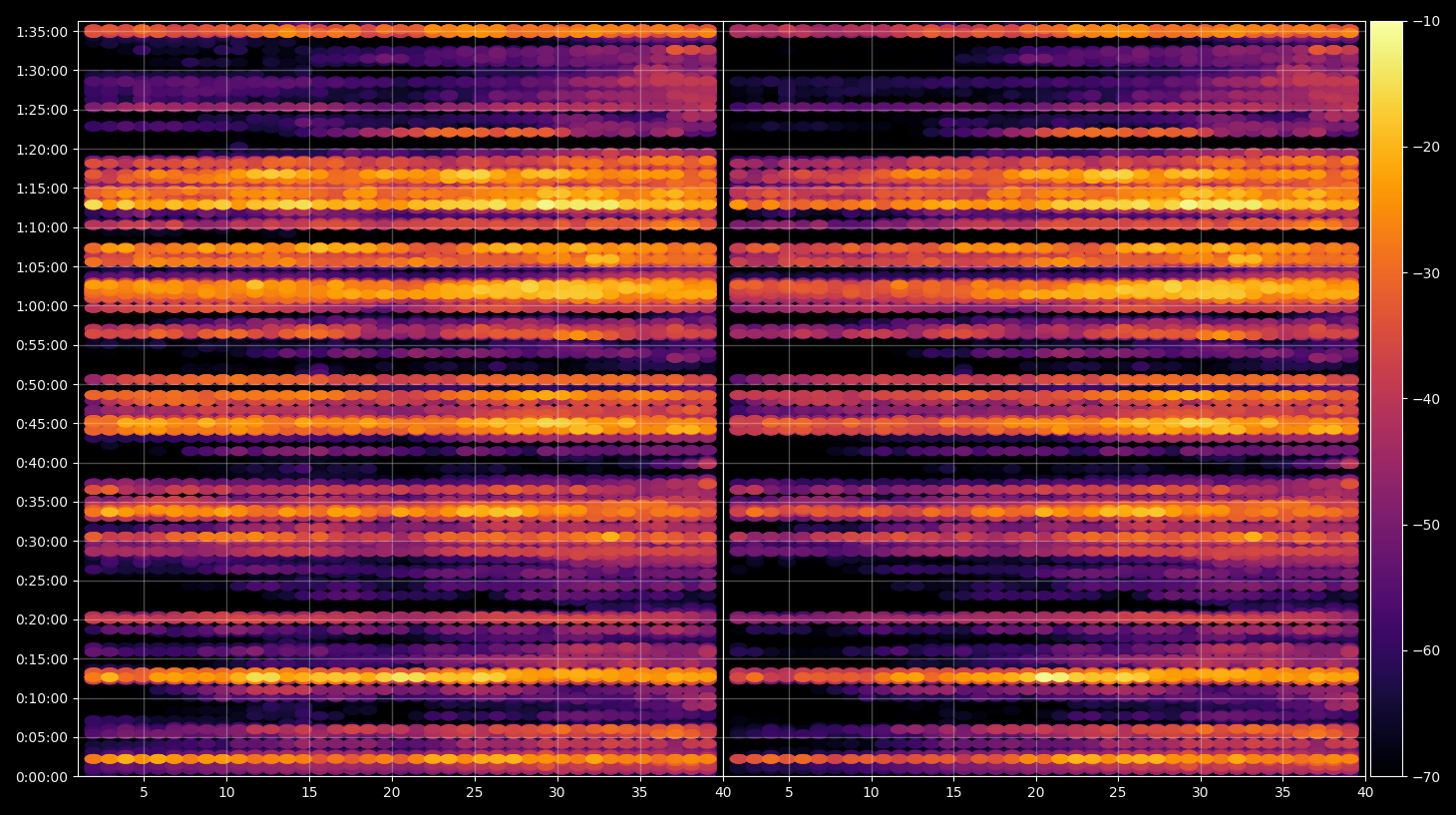This screenshot has width=1456, height=815.
Task: Click the -20 colorbar tick label
Action: (1427, 147)
